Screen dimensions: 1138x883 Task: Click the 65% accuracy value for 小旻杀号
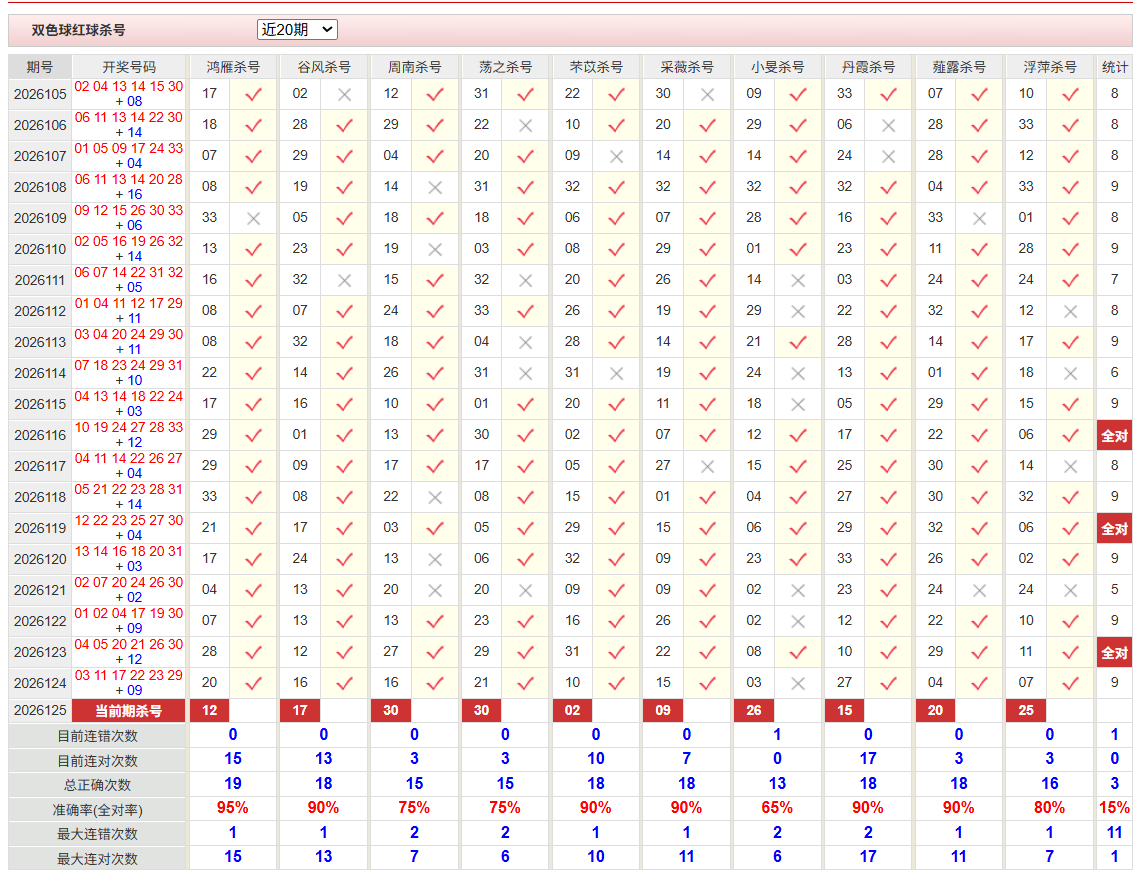[777, 808]
